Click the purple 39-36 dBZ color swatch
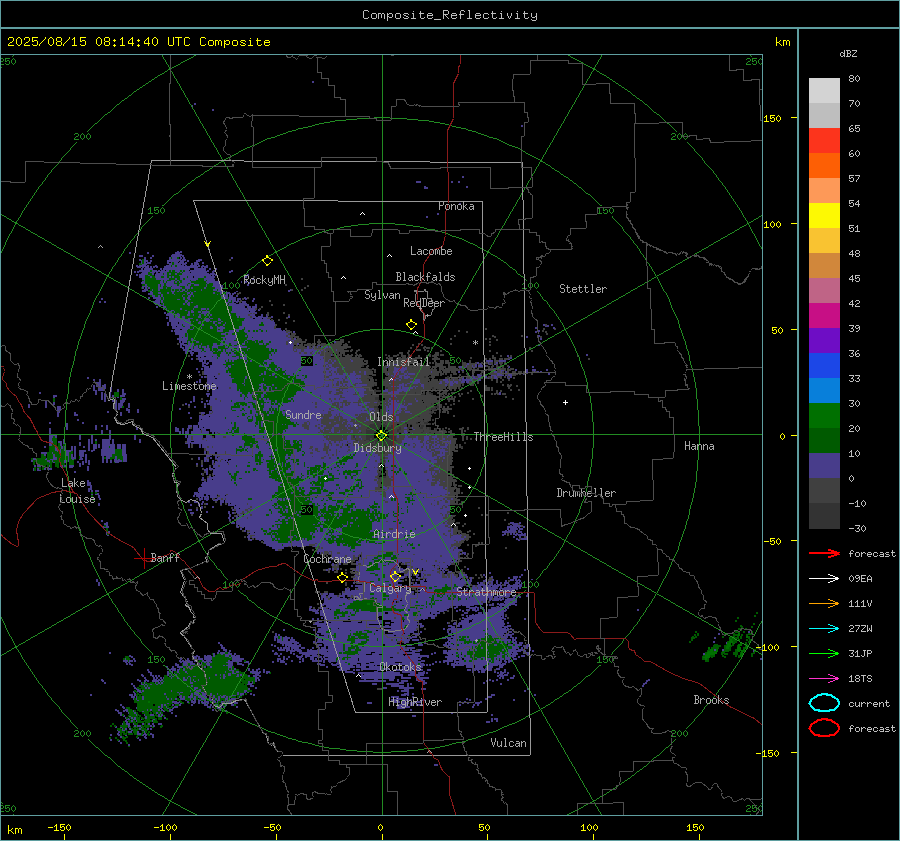Image resolution: width=900 pixels, height=841 pixels. pyautogui.click(x=824, y=340)
